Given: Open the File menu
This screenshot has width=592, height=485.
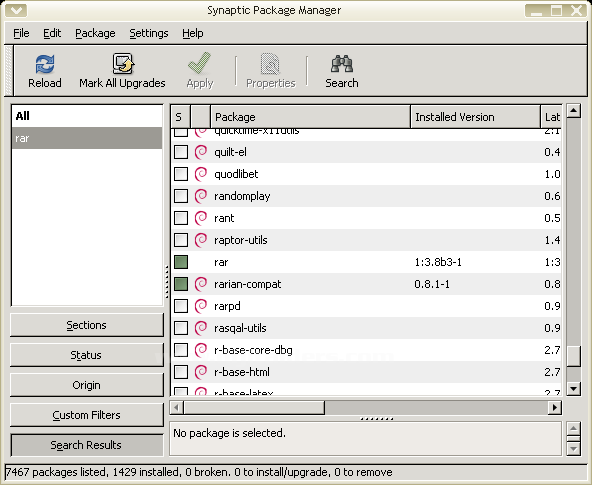Looking at the screenshot, I should click(x=21, y=33).
